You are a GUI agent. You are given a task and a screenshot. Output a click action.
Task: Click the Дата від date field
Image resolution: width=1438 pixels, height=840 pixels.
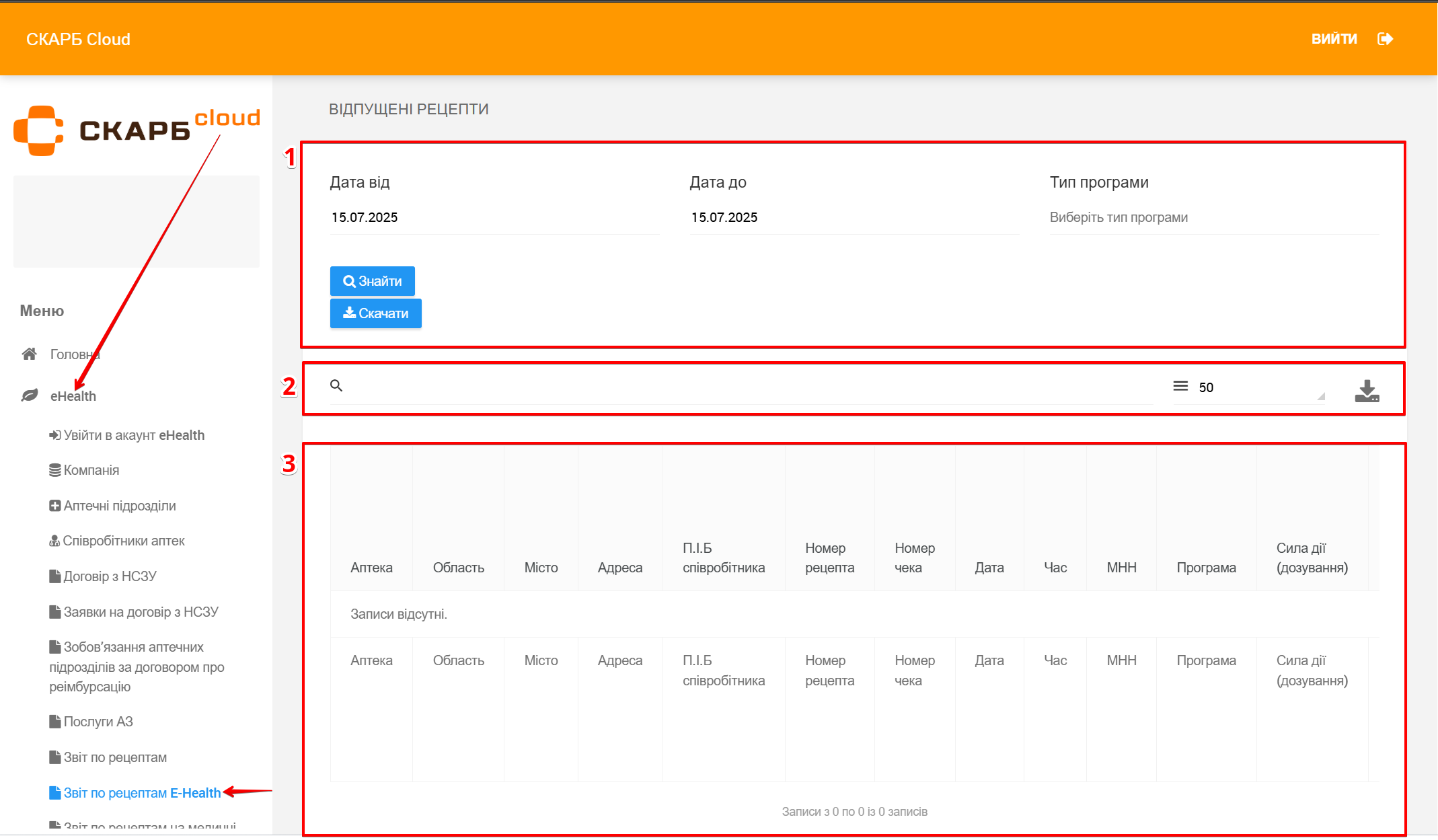[x=494, y=217]
